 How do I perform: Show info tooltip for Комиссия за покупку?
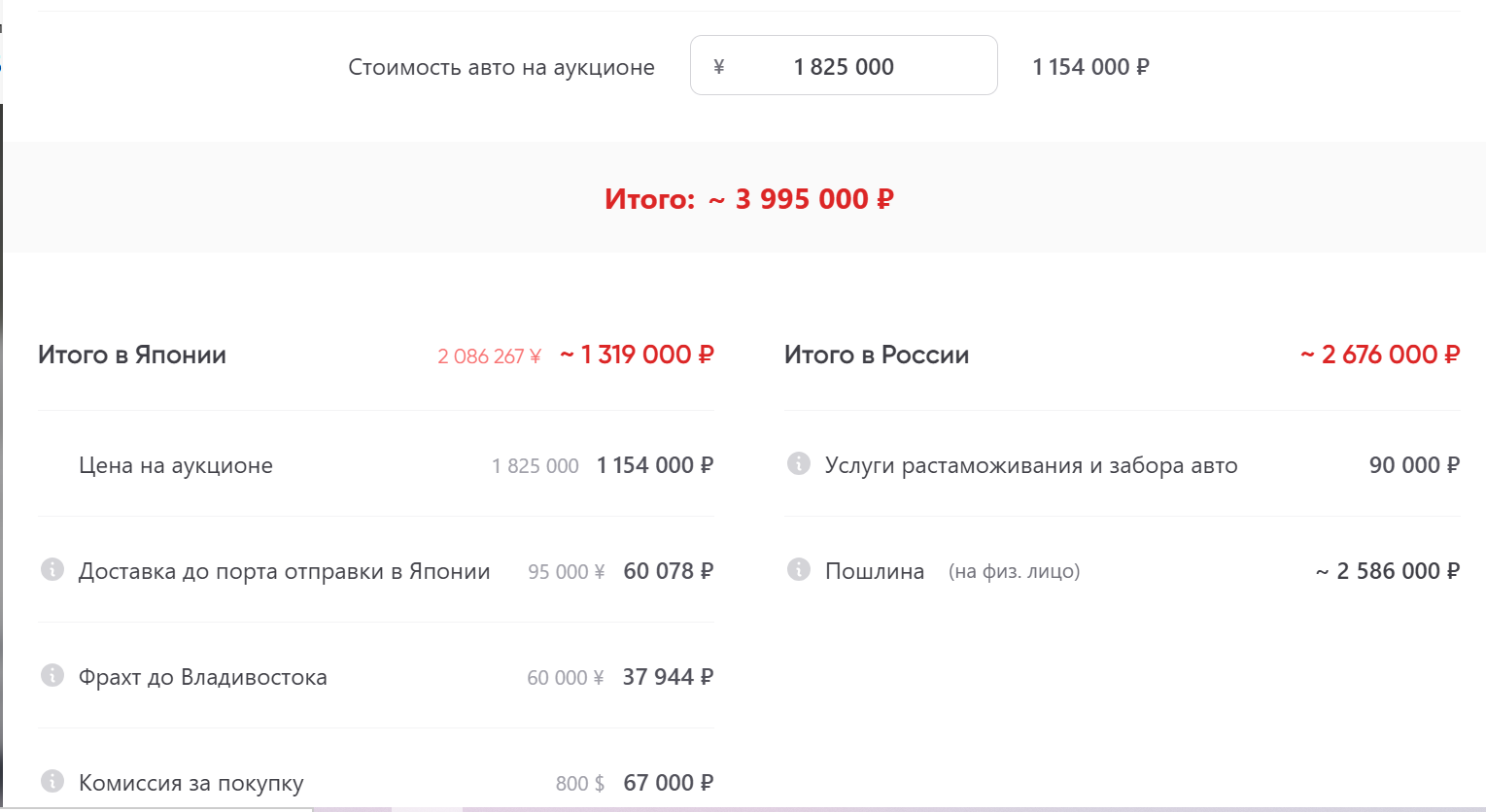tap(52, 781)
